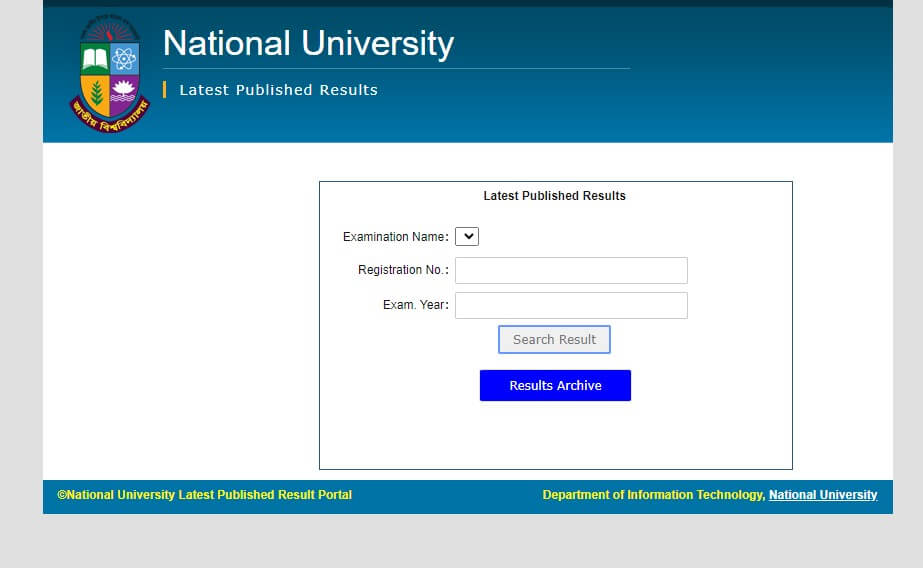Follow the National University footer link

click(823, 495)
